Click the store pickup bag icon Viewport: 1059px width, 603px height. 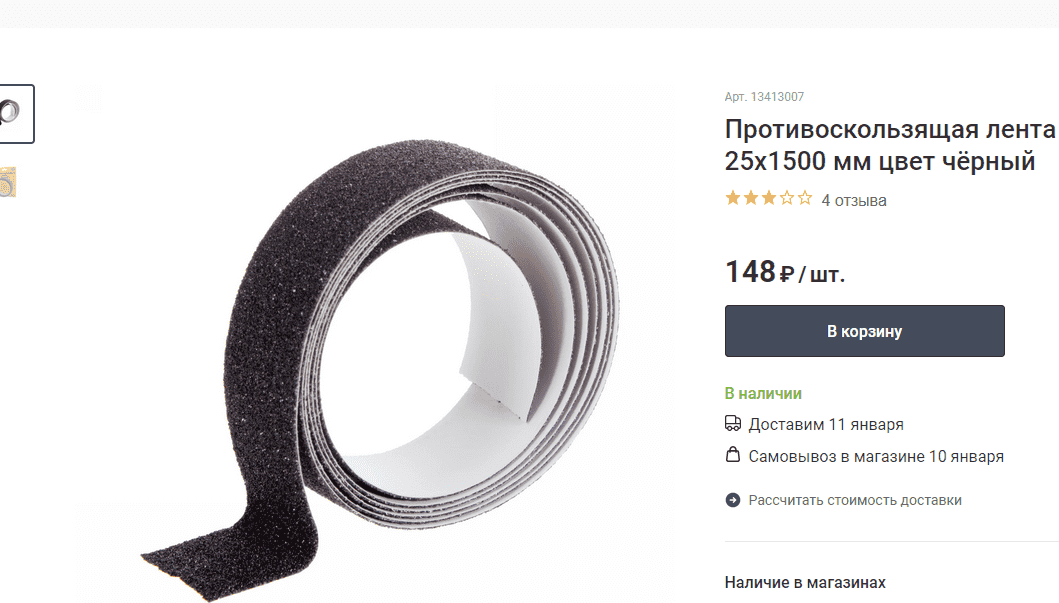[733, 454]
